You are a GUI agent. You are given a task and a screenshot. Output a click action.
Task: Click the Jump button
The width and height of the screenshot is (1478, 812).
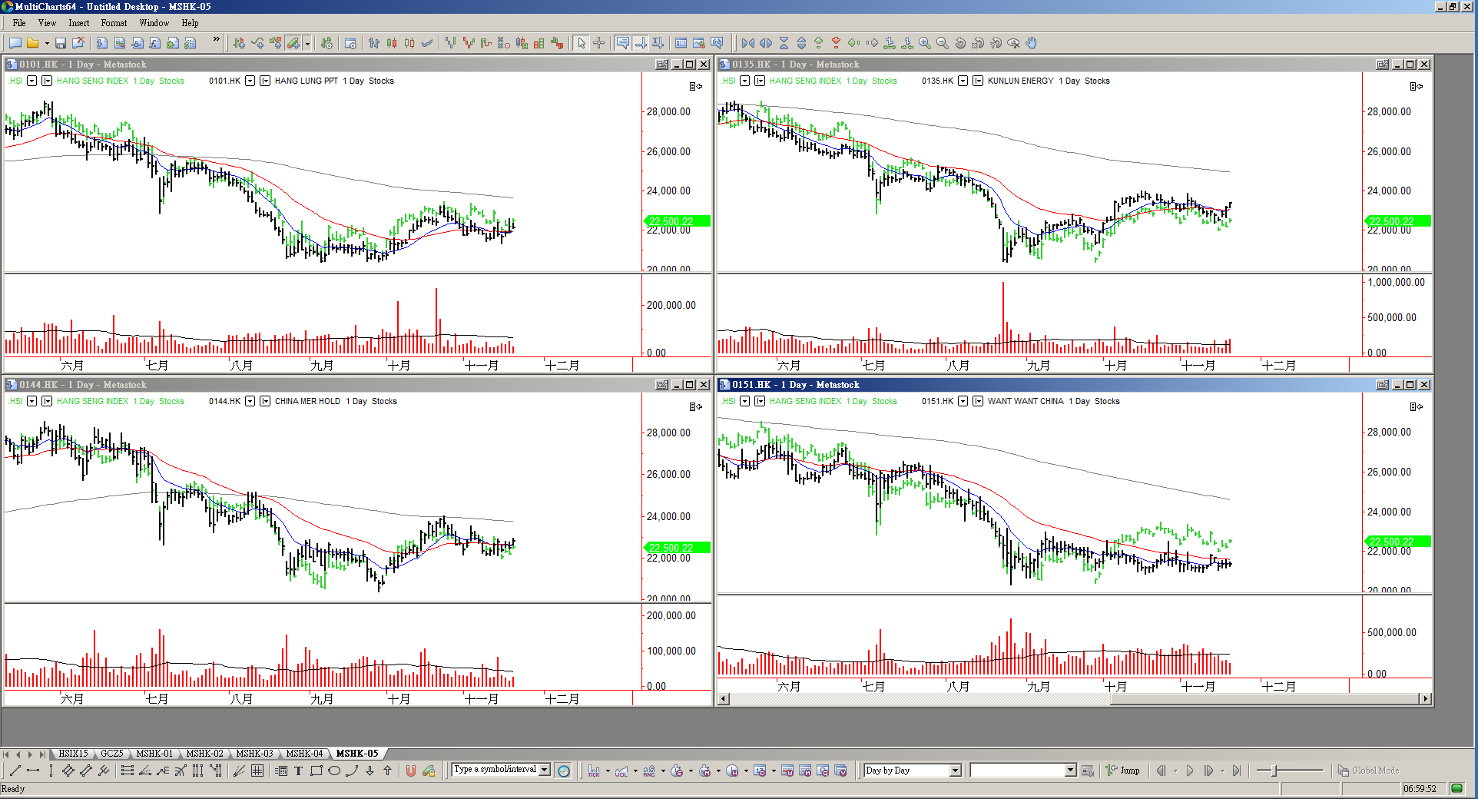point(1123,771)
